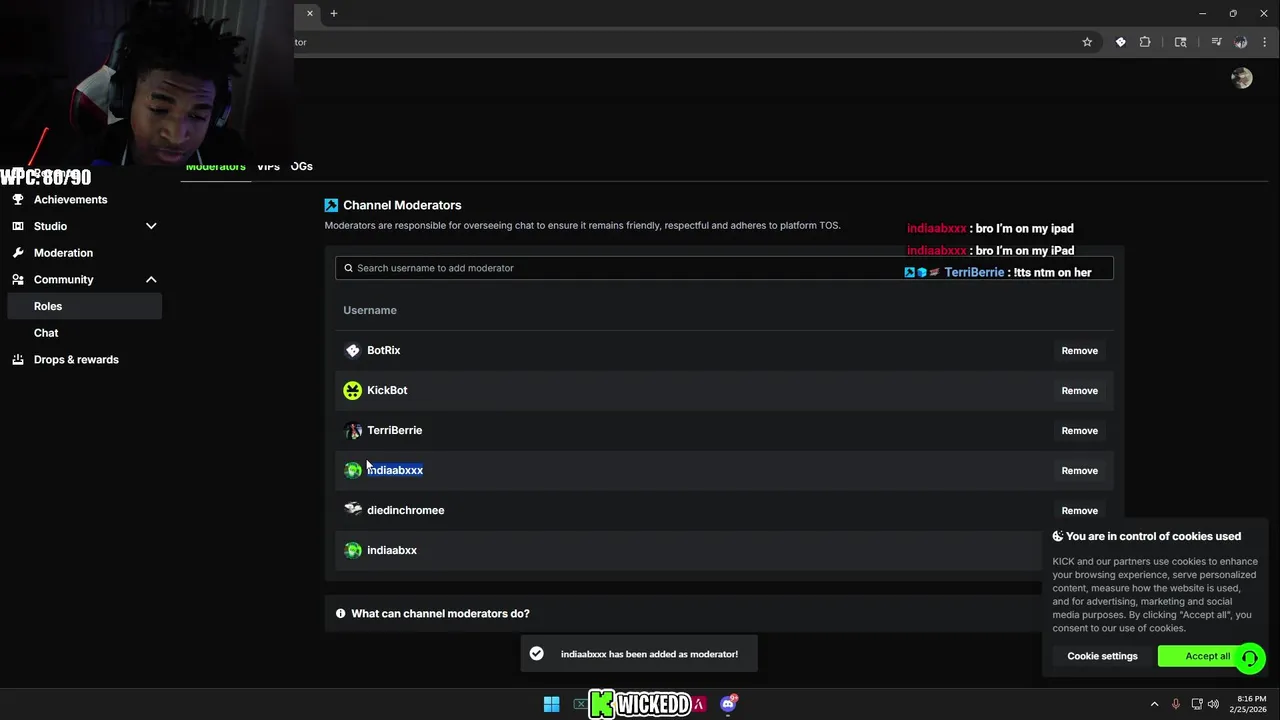Collapse the Community section chevron

pyautogui.click(x=151, y=280)
